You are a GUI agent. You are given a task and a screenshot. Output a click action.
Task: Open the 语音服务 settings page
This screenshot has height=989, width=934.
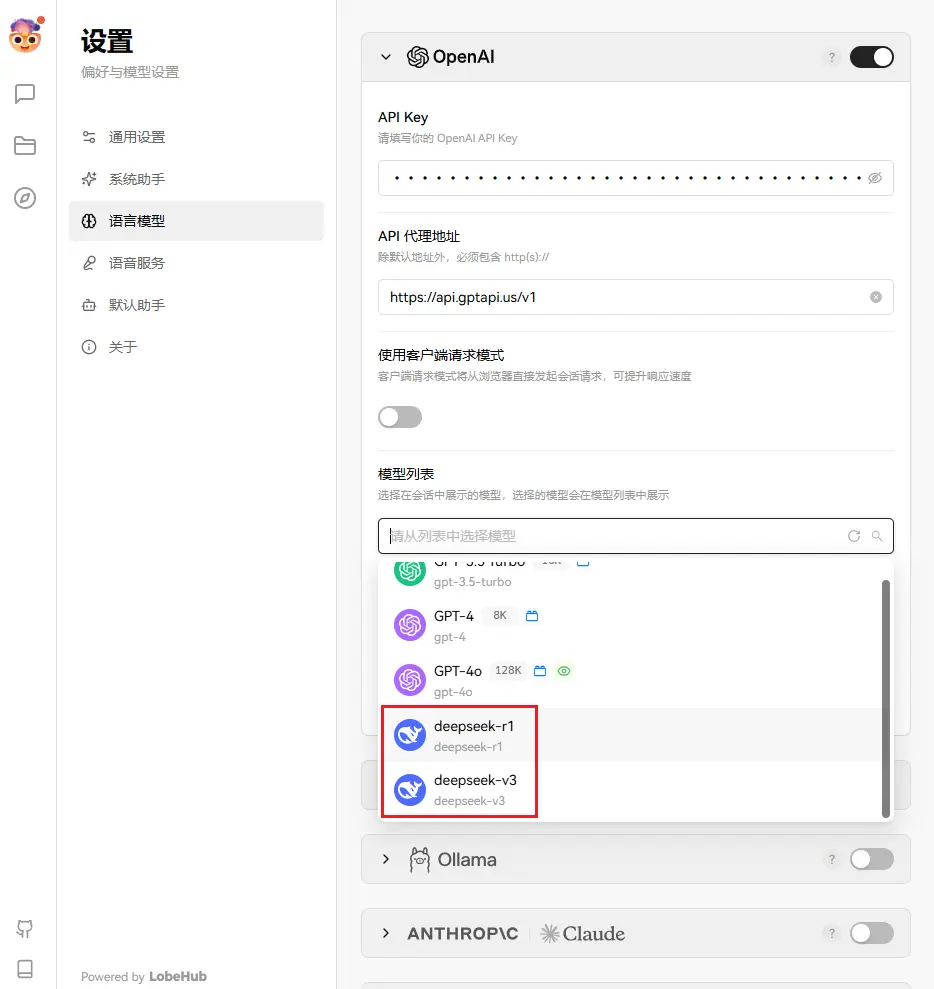[137, 263]
